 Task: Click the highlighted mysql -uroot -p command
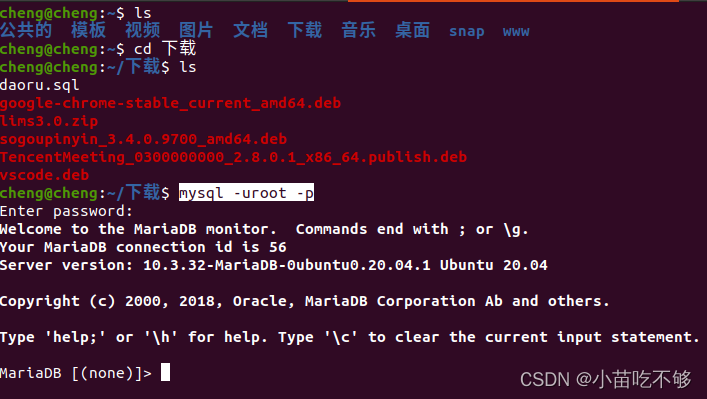coord(246,193)
